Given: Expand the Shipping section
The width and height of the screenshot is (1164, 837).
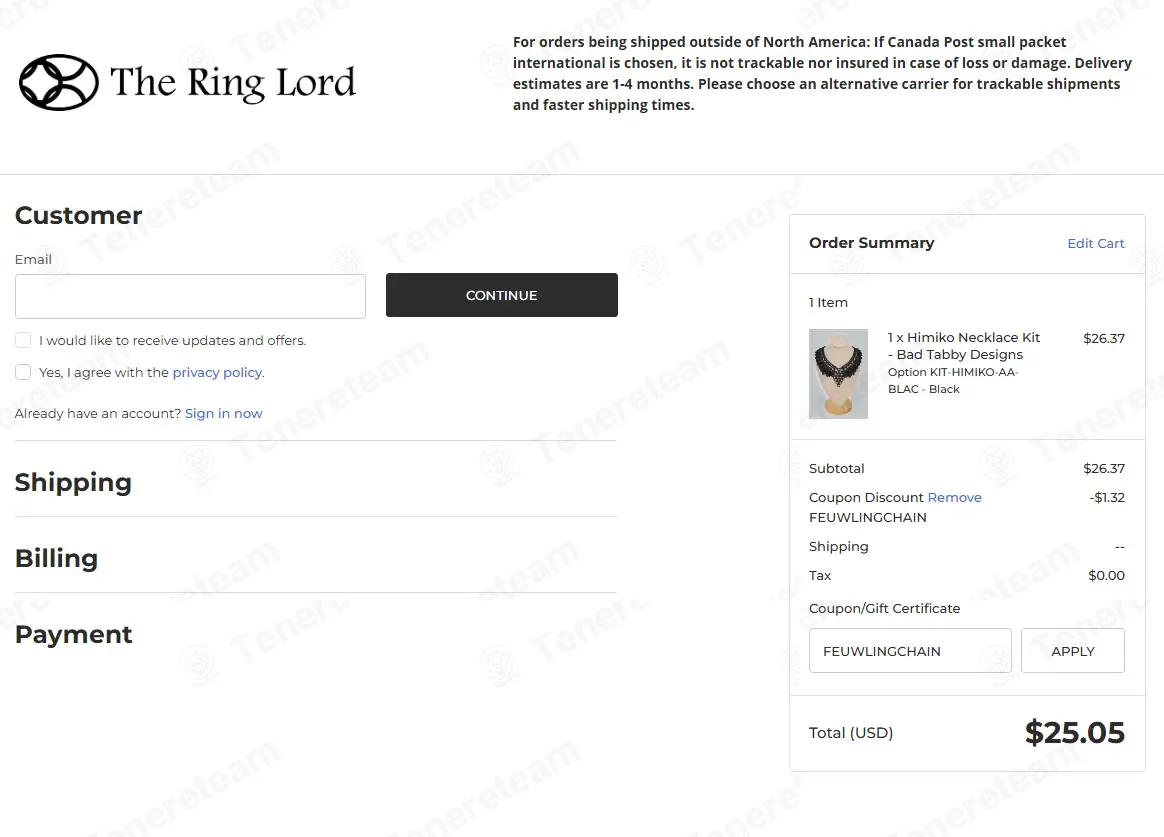Looking at the screenshot, I should [x=73, y=482].
